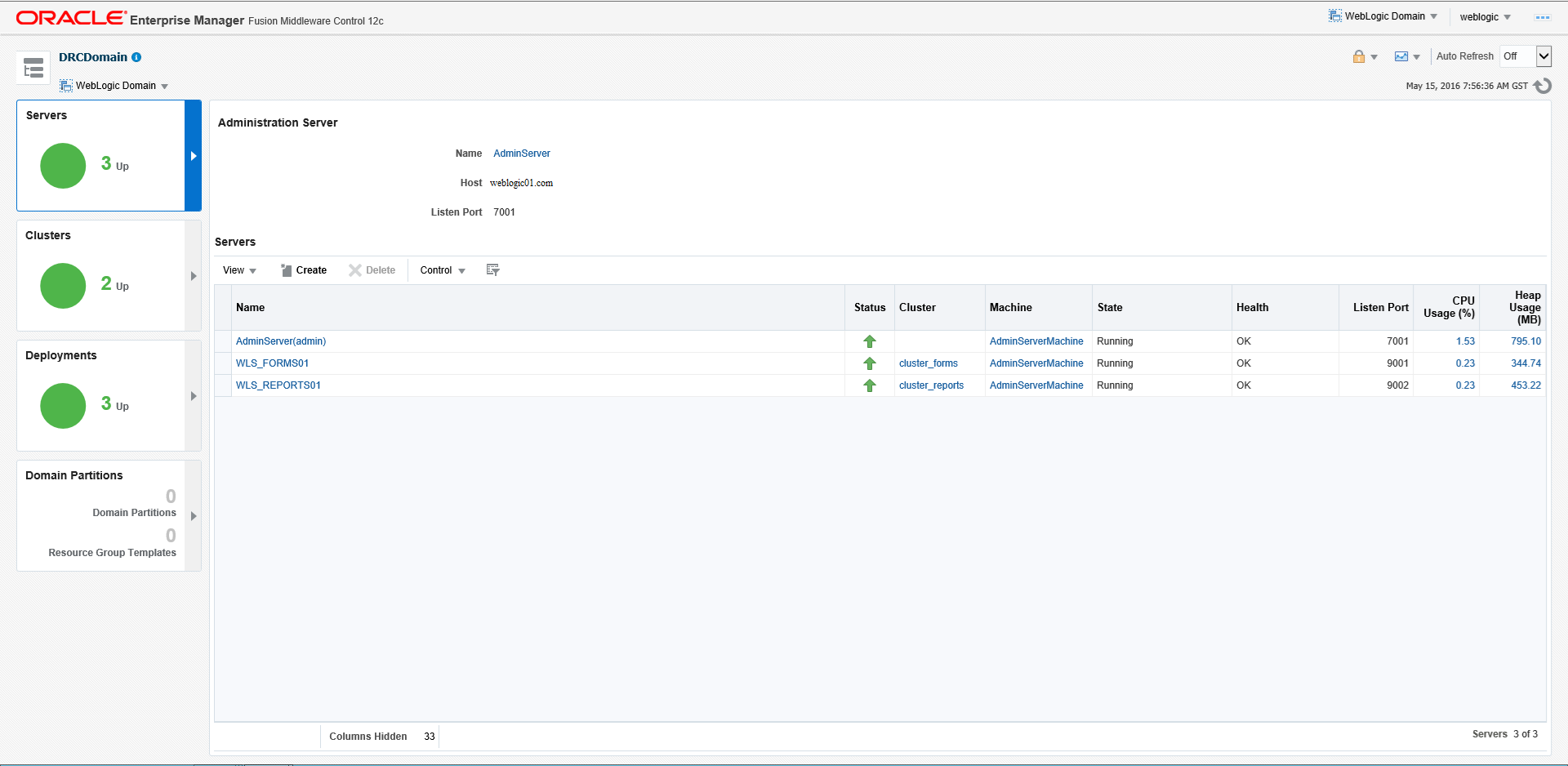Click the query by example filter icon
1568x766 pixels.
point(492,270)
